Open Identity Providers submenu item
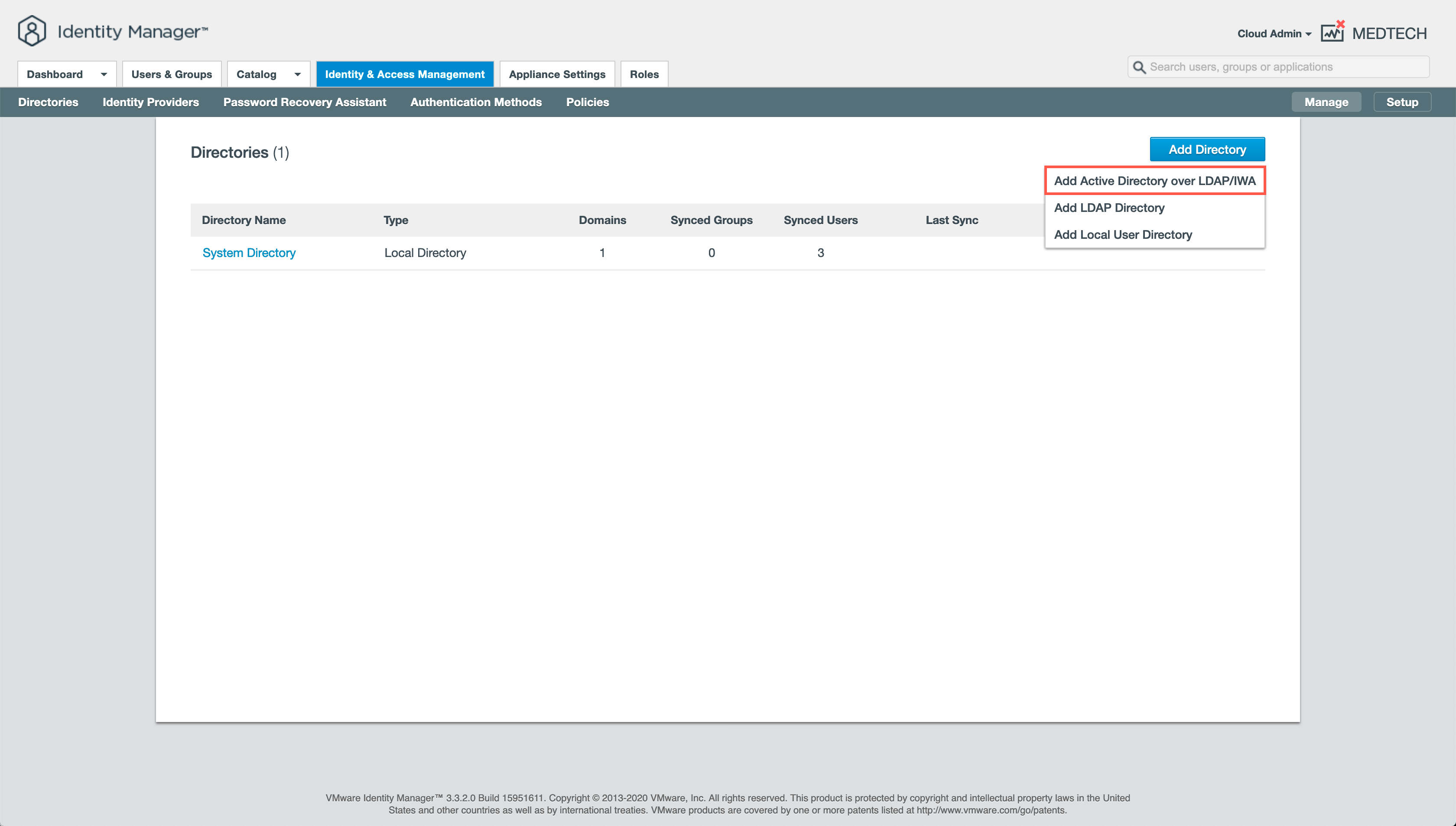The width and height of the screenshot is (1456, 826). coord(150,102)
